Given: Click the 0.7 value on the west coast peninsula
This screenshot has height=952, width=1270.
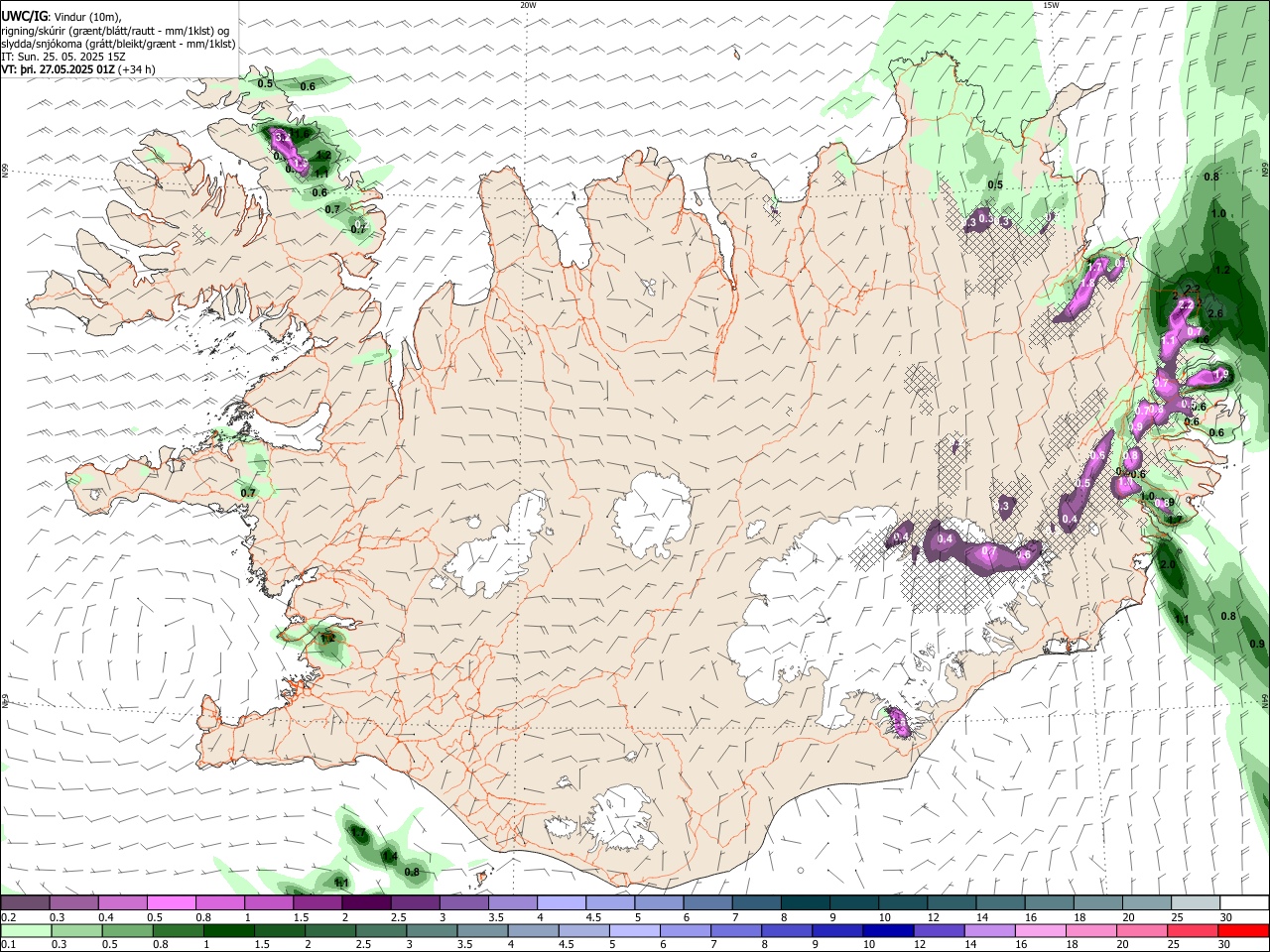Looking at the screenshot, I should click(x=248, y=493).
